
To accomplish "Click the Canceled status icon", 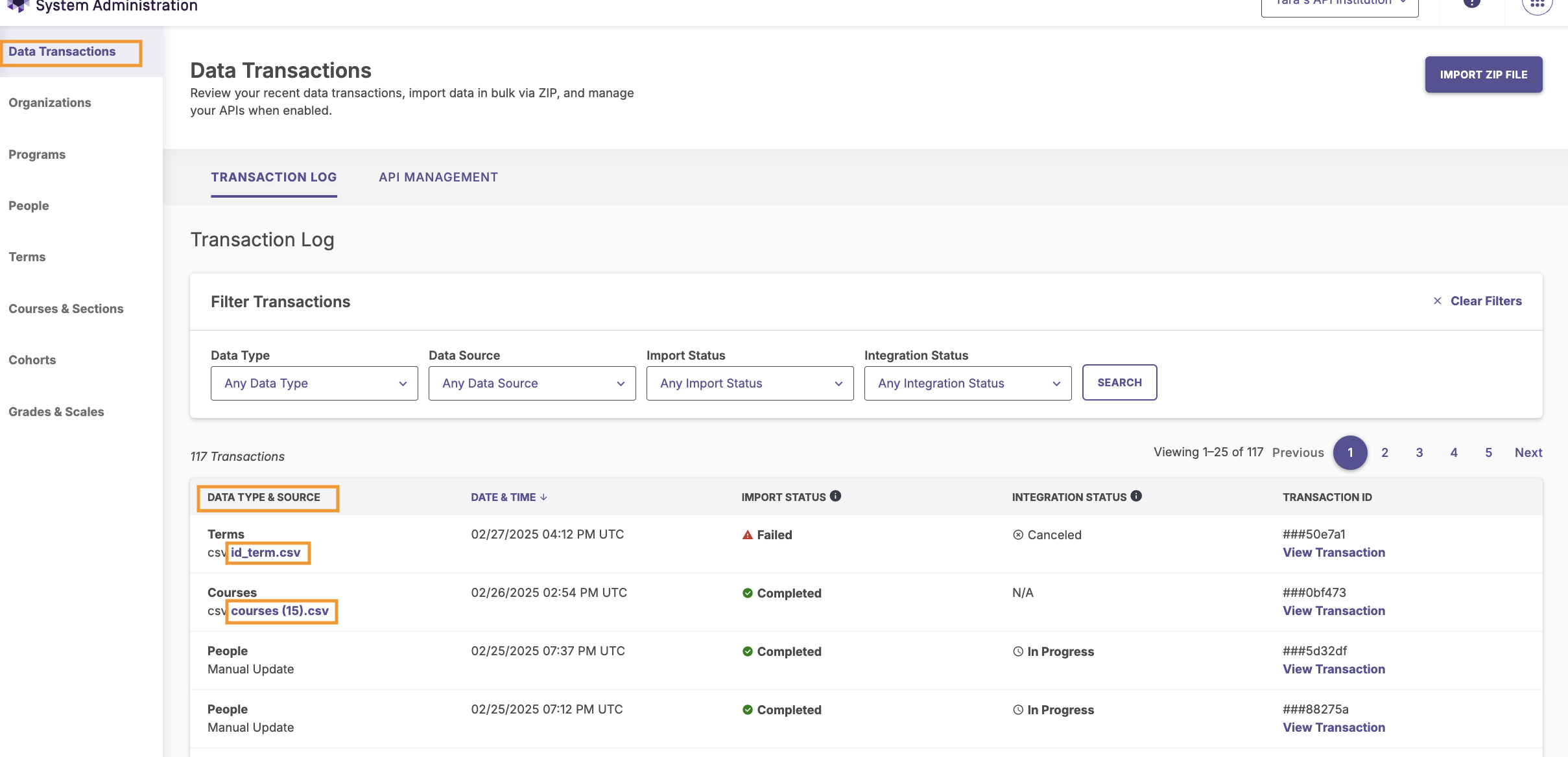I will (1018, 535).
